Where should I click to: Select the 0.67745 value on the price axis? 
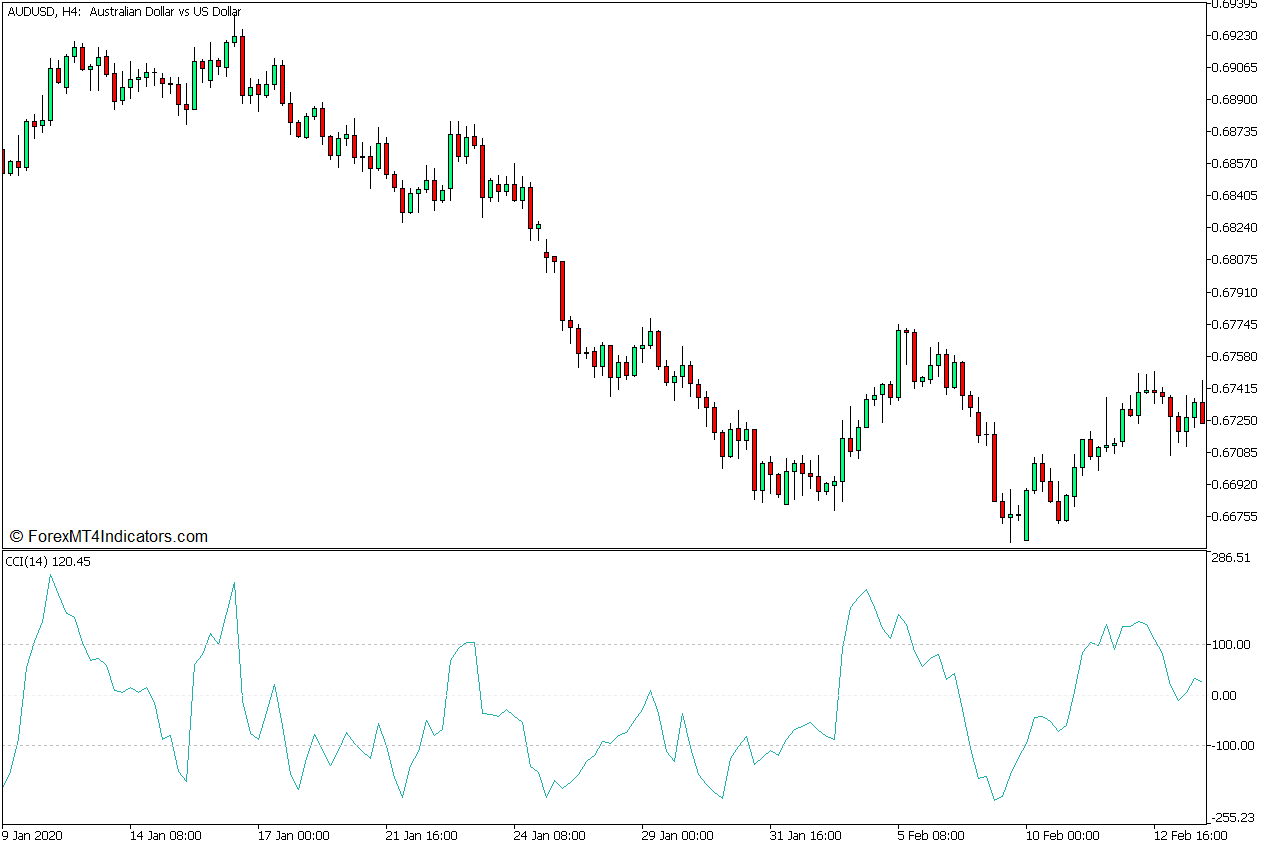[x=1233, y=324]
